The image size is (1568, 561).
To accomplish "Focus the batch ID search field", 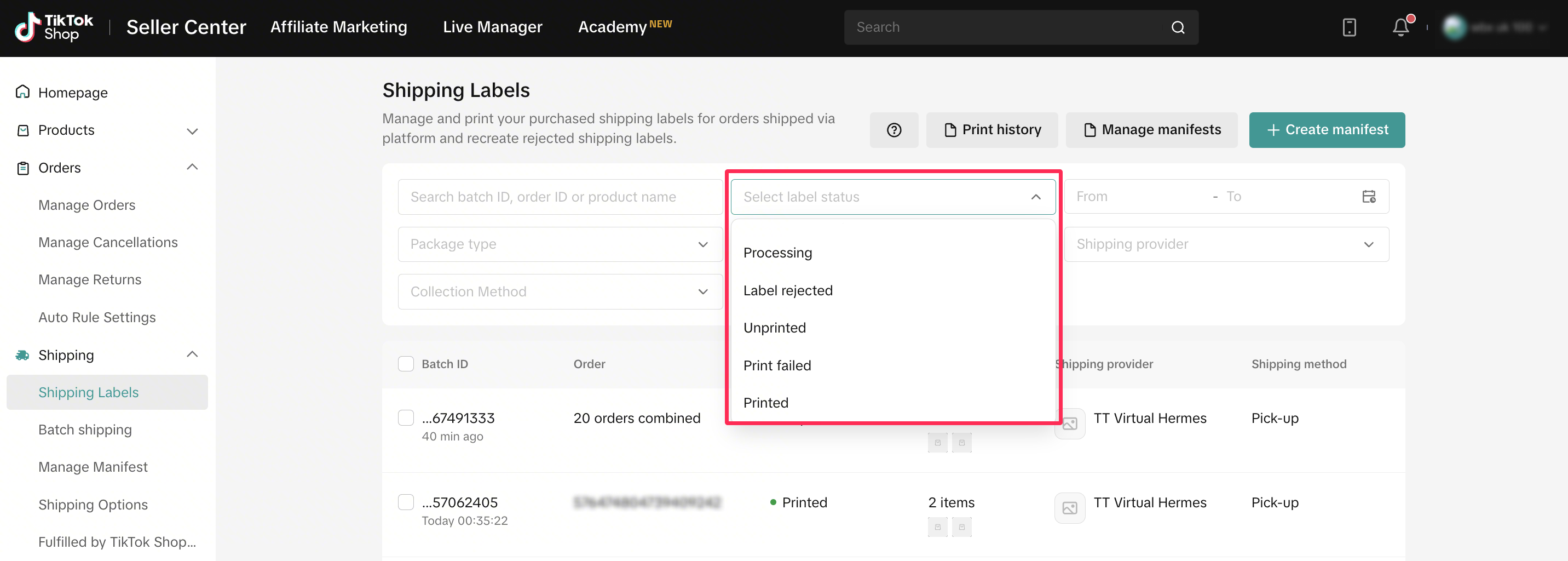I will click(x=560, y=197).
